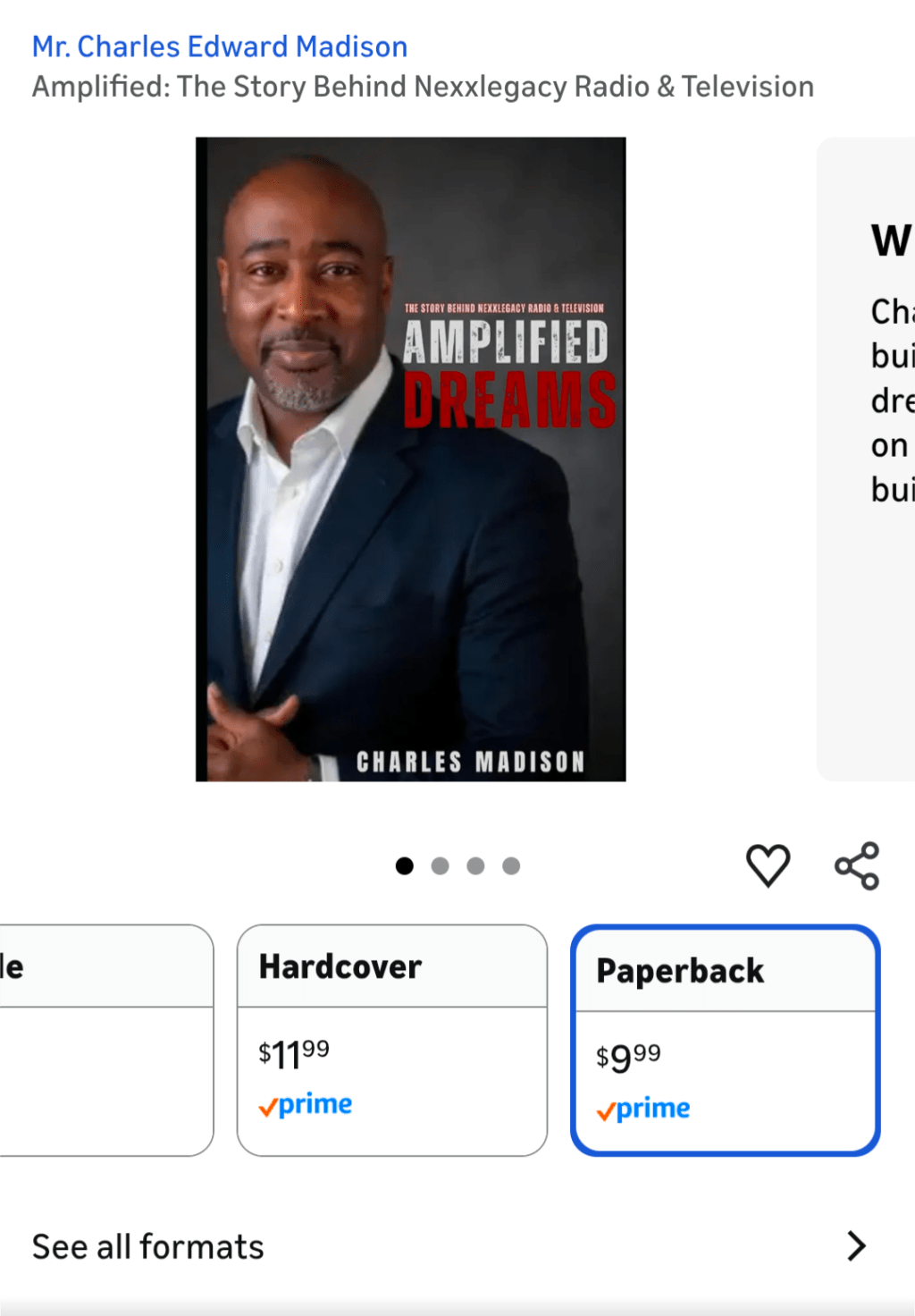The width and height of the screenshot is (915, 1316).
Task: Select the Paperback format option
Action: [x=726, y=1040]
